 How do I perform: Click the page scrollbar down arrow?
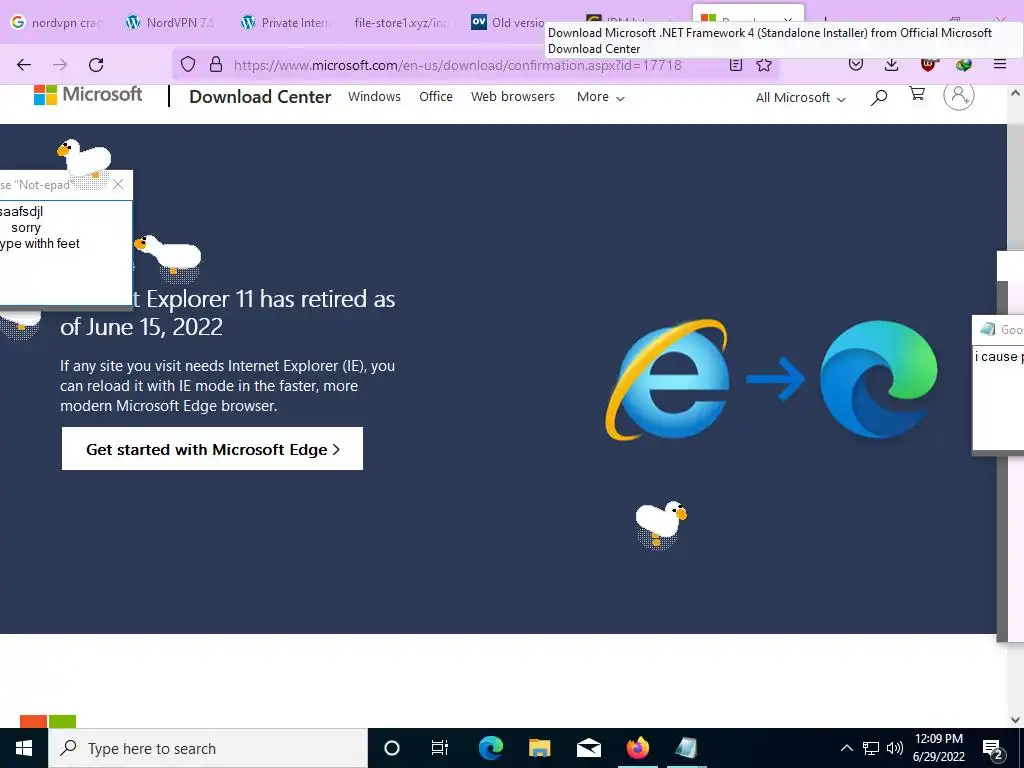point(1015,720)
